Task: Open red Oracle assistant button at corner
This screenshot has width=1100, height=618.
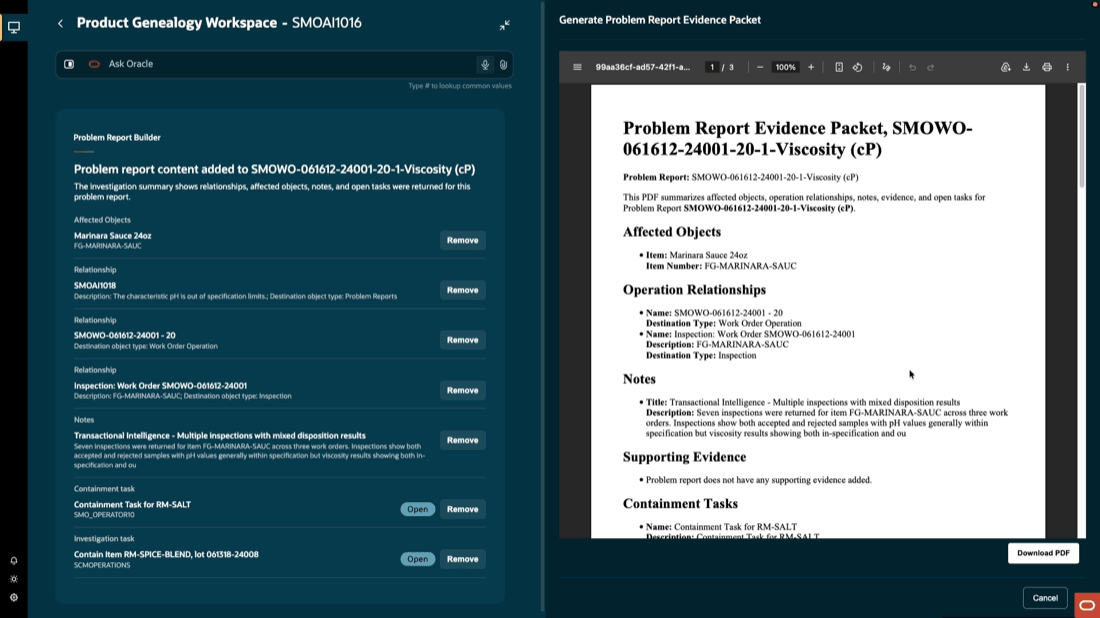Action: click(1087, 605)
